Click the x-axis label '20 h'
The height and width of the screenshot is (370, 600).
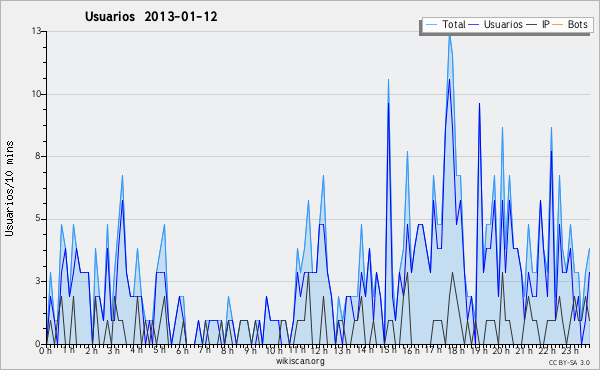click(501, 350)
